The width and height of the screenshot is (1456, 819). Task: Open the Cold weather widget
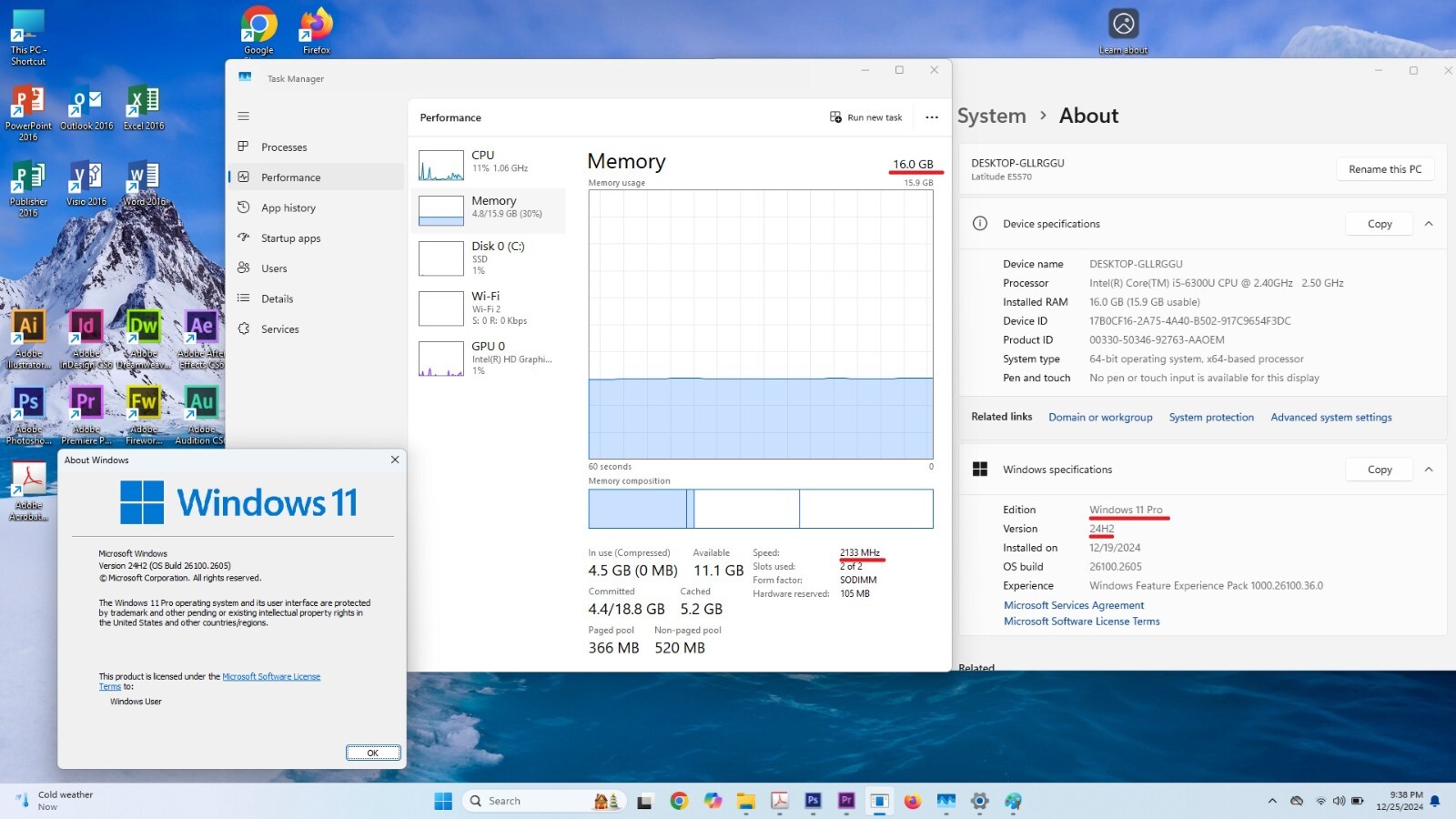(x=55, y=801)
